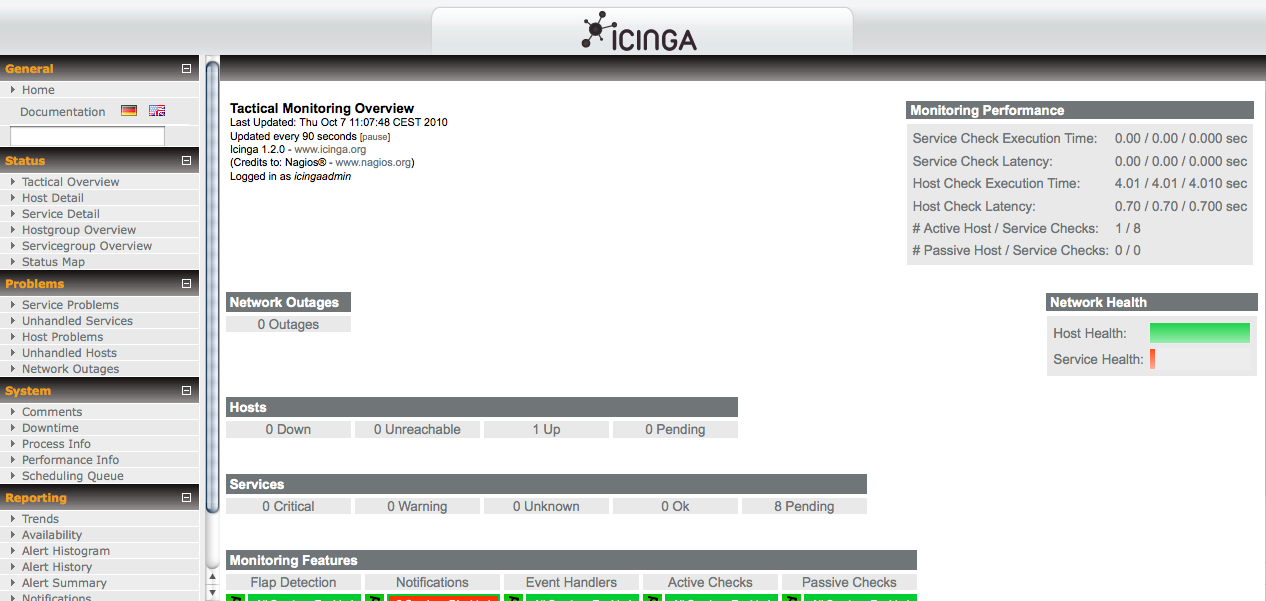Image resolution: width=1266 pixels, height=601 pixels.
Task: Click the Documentation link
Action: click(62, 112)
